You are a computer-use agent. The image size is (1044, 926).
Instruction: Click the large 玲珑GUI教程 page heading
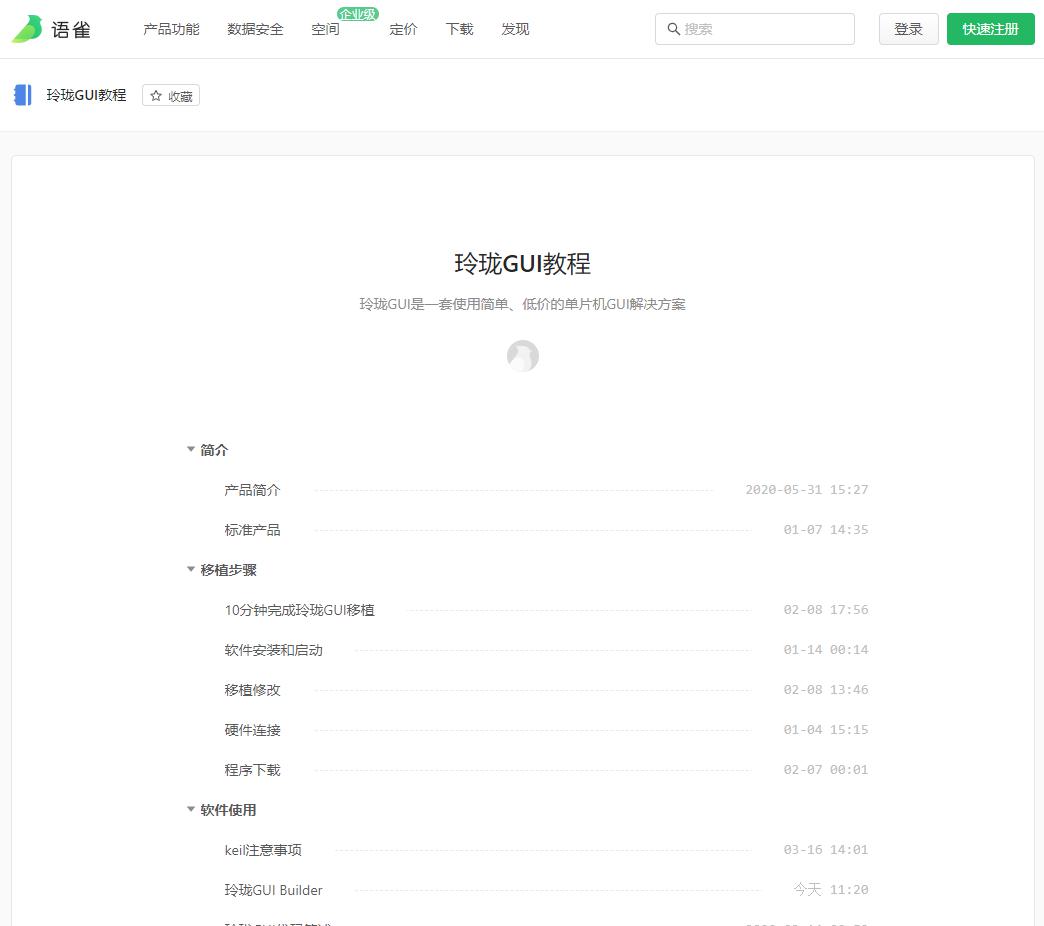(x=523, y=264)
